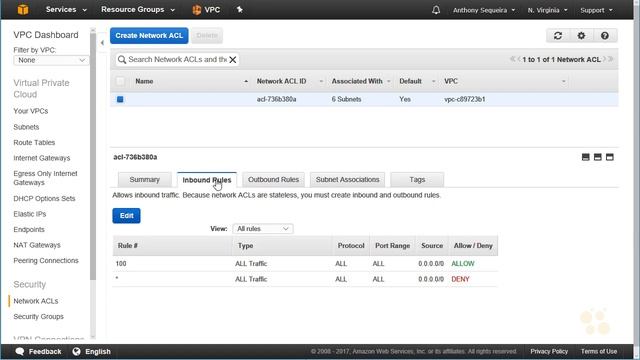Switch to the Outbound Rules tab
The width and height of the screenshot is (640, 360).
[x=273, y=180]
